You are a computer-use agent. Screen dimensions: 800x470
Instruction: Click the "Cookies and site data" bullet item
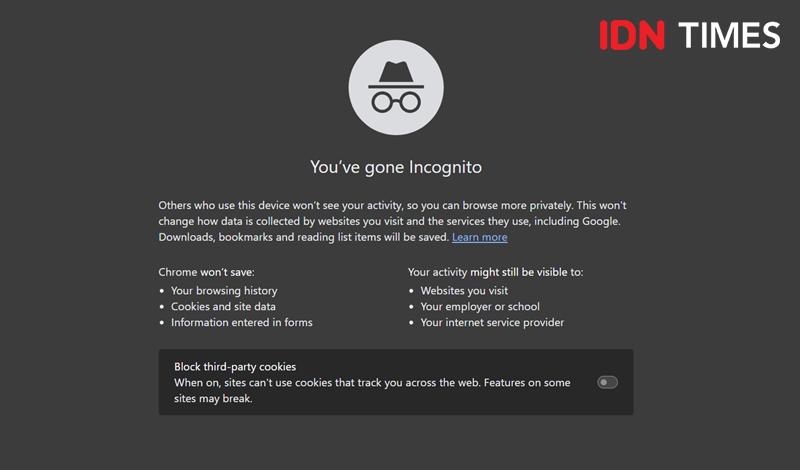pyautogui.click(x=223, y=307)
